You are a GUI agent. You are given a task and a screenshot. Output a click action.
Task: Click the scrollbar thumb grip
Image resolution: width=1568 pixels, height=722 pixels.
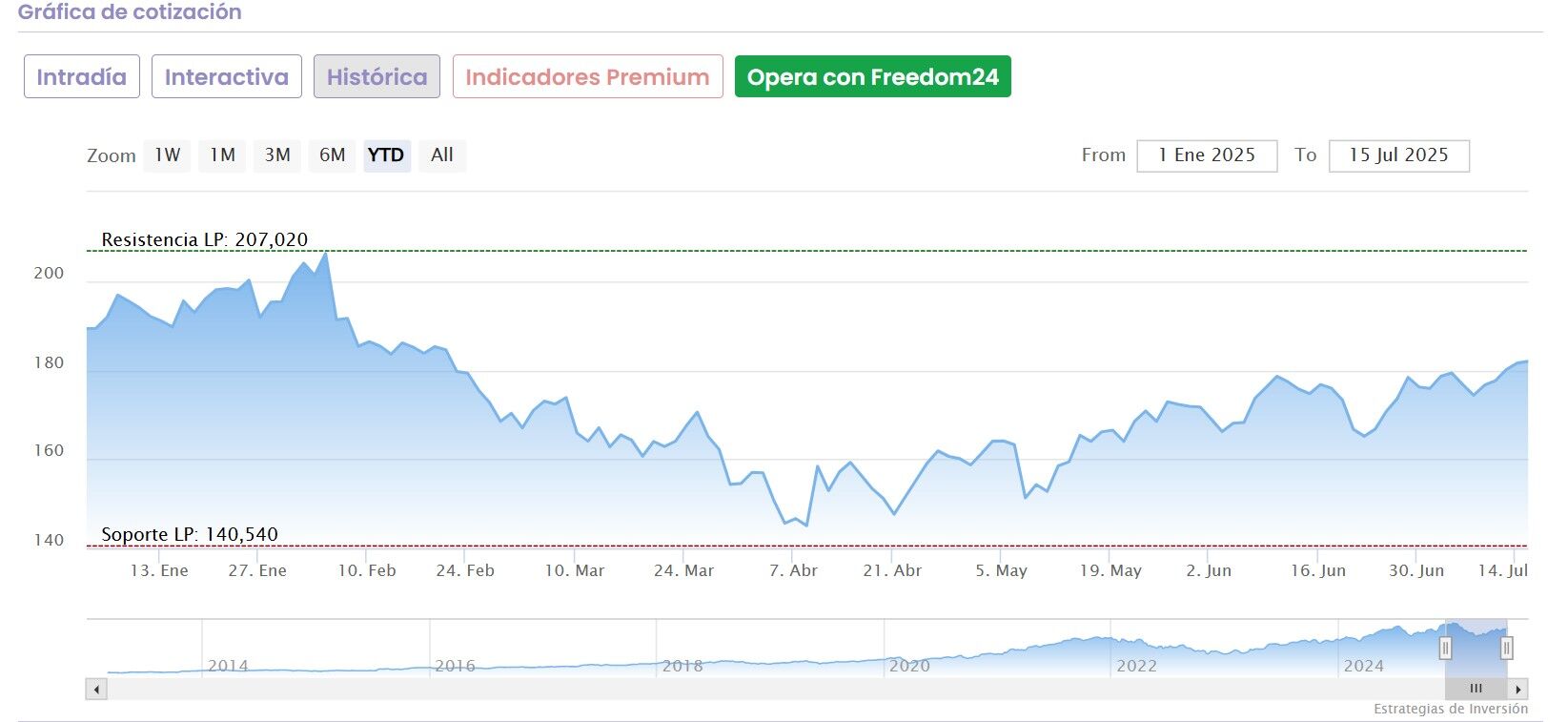click(1476, 689)
